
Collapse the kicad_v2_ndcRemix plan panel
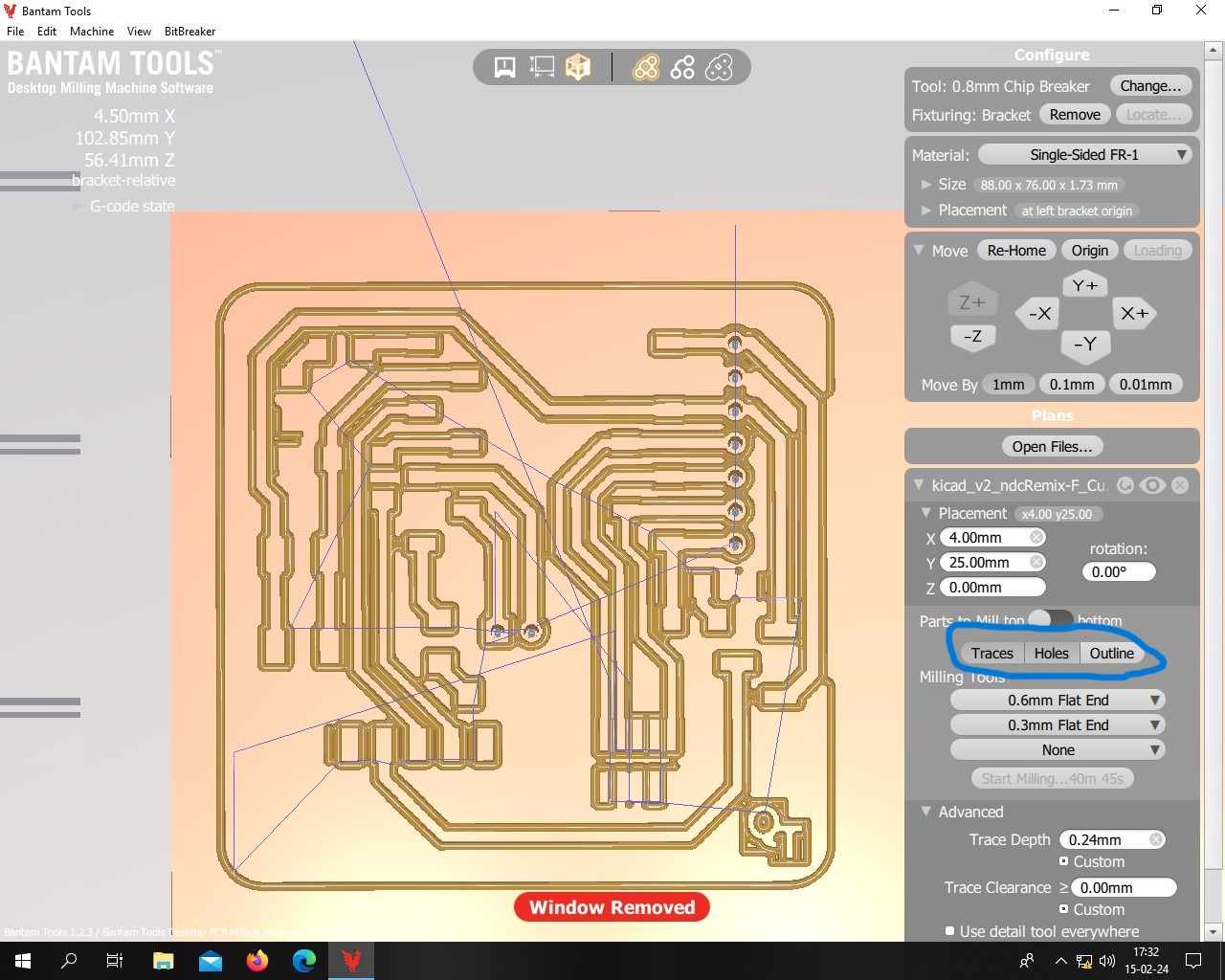tap(919, 485)
